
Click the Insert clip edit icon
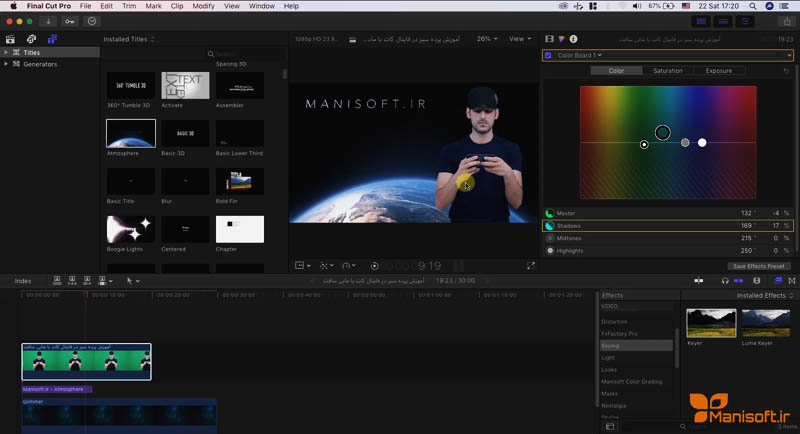(72, 280)
